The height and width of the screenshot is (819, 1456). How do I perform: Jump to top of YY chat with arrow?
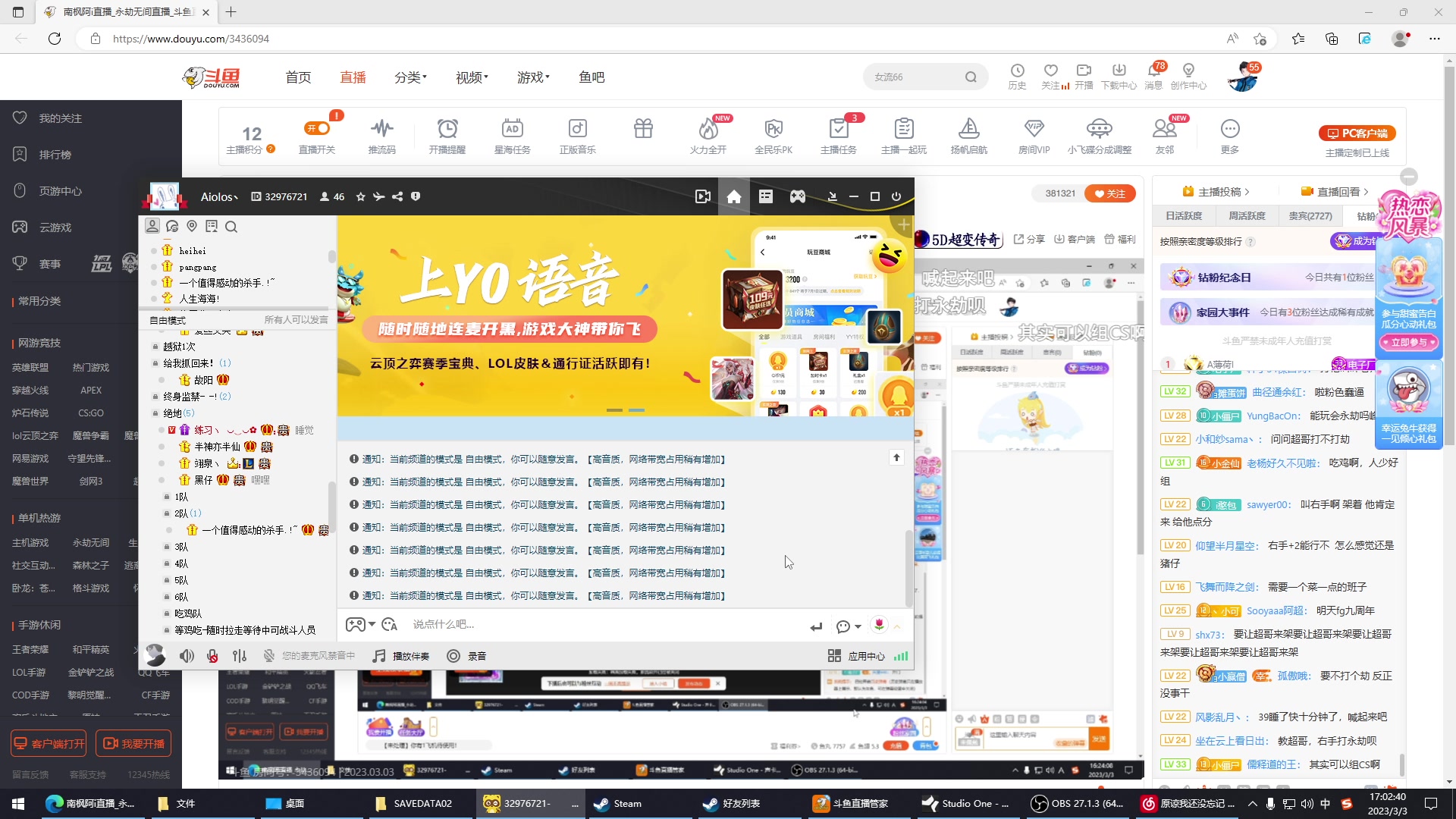pos(896,457)
